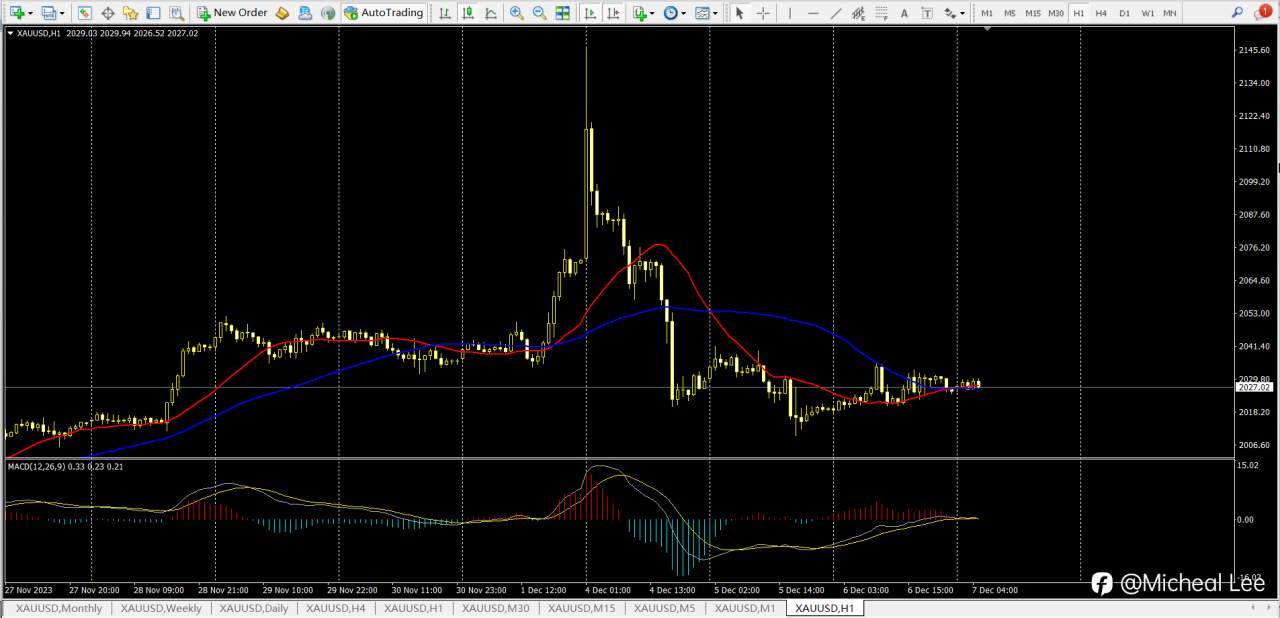
Task: Select the text label tool (A)
Action: coord(904,13)
